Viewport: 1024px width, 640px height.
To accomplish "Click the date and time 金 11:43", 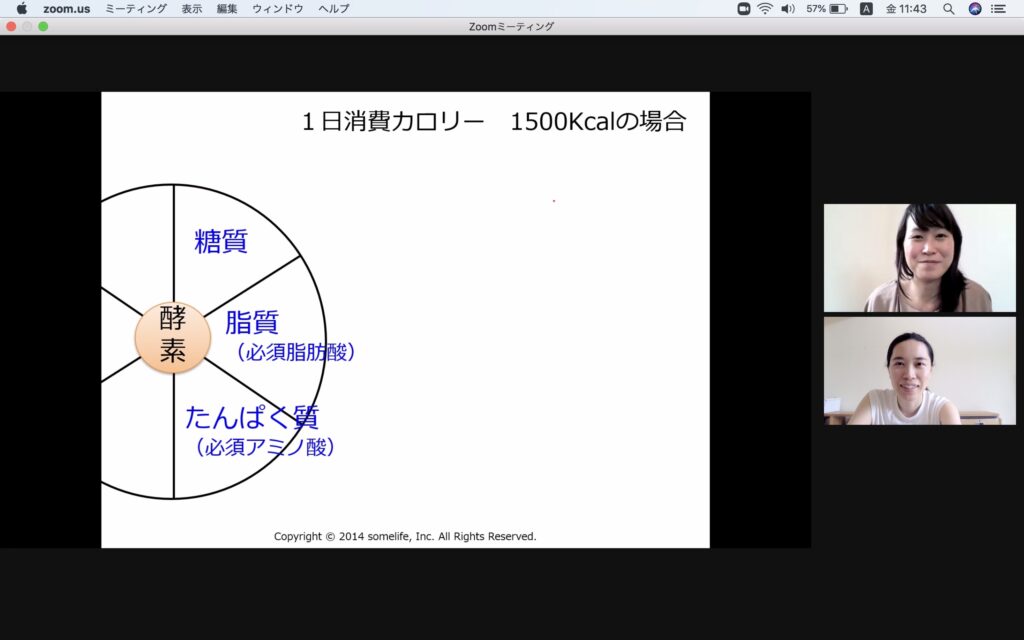I will (906, 8).
